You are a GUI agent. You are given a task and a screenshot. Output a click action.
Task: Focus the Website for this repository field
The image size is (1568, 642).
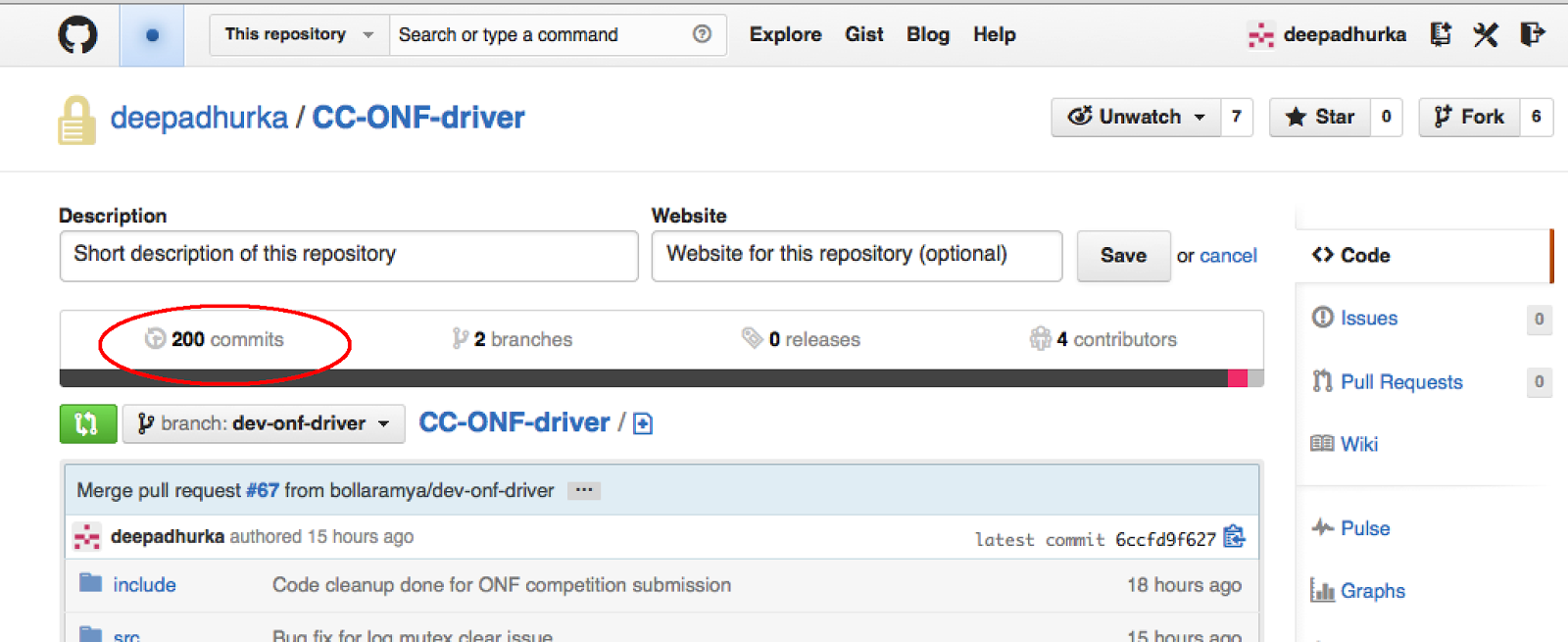click(857, 256)
